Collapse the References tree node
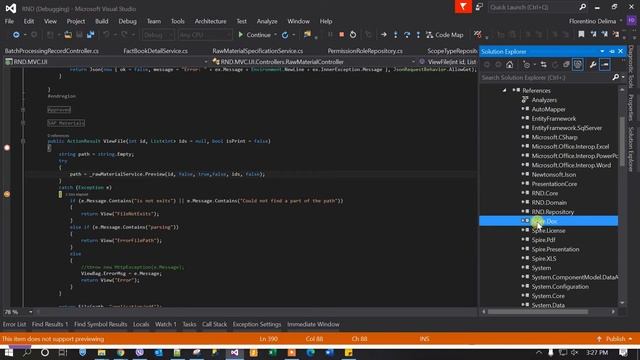Image resolution: width=640 pixels, height=360 pixels. click(504, 91)
